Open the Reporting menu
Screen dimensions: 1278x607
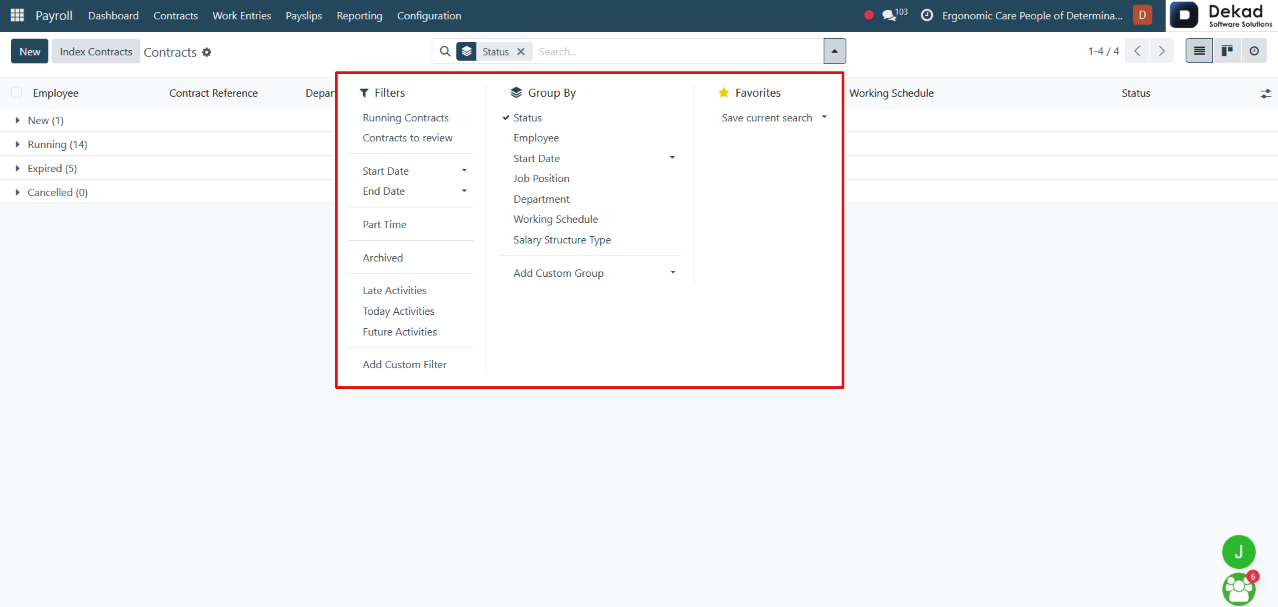click(359, 16)
